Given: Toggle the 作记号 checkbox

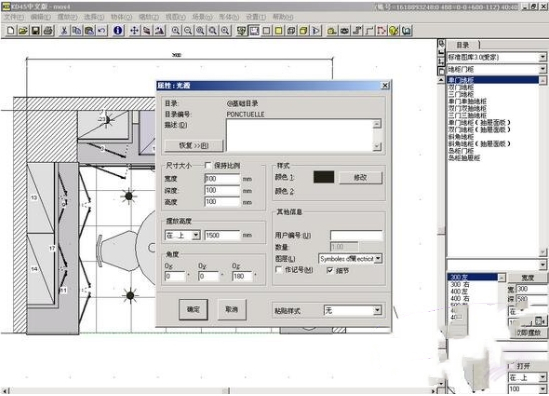Looking at the screenshot, I should click(x=279, y=270).
